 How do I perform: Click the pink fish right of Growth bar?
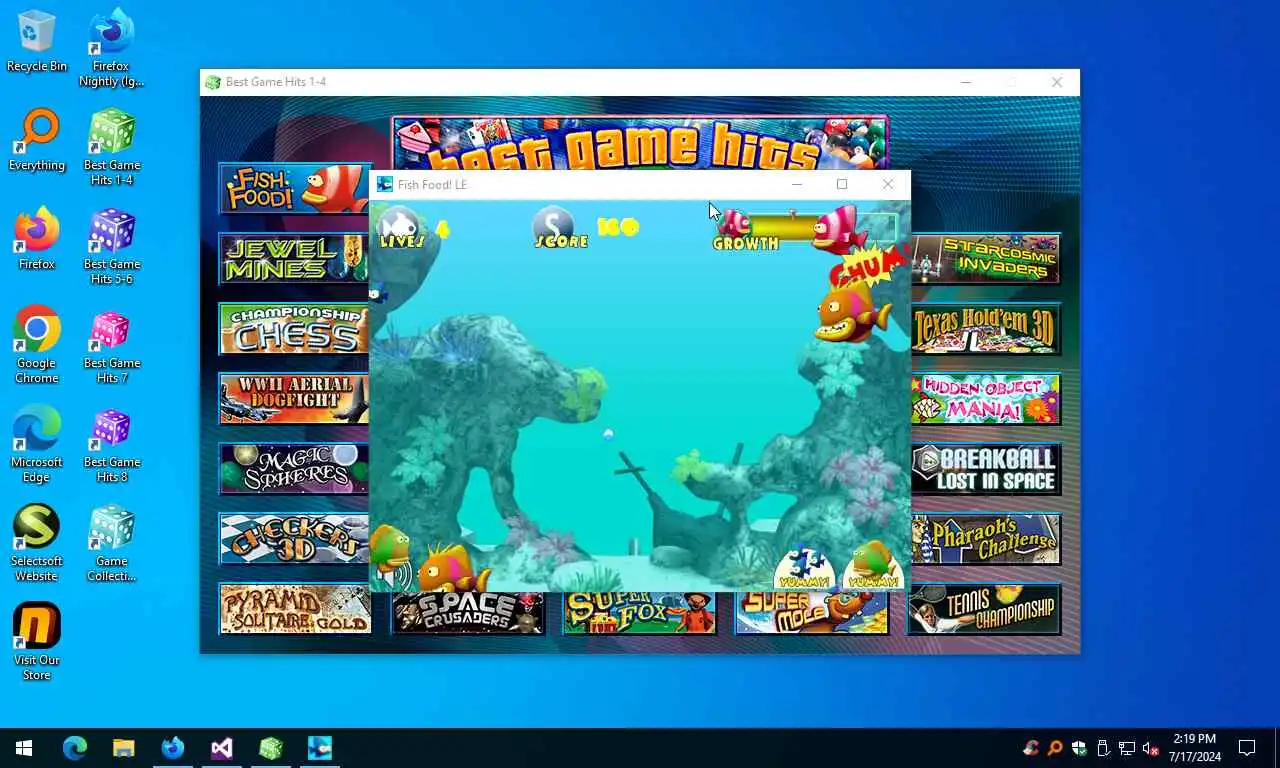[x=840, y=229]
